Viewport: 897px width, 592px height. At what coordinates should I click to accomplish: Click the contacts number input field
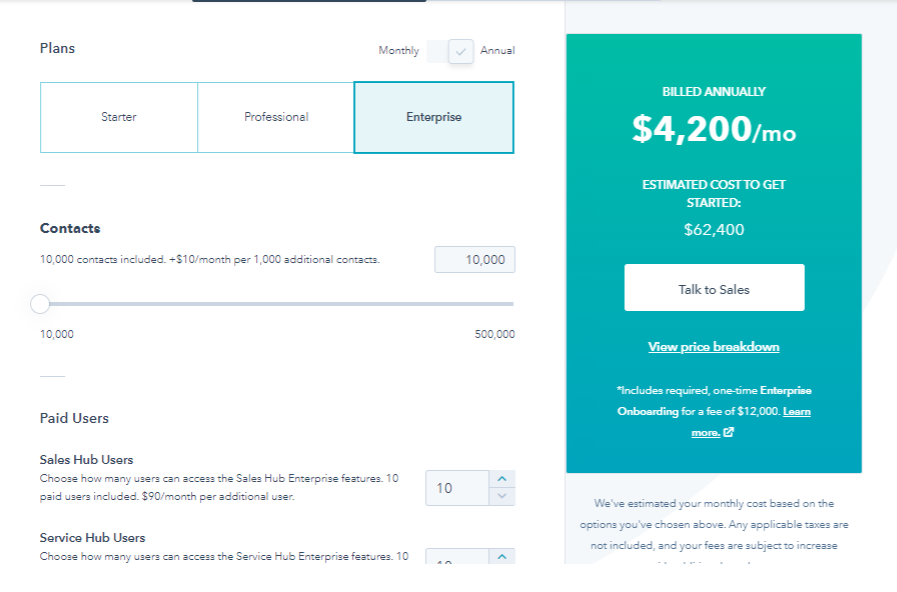(475, 260)
